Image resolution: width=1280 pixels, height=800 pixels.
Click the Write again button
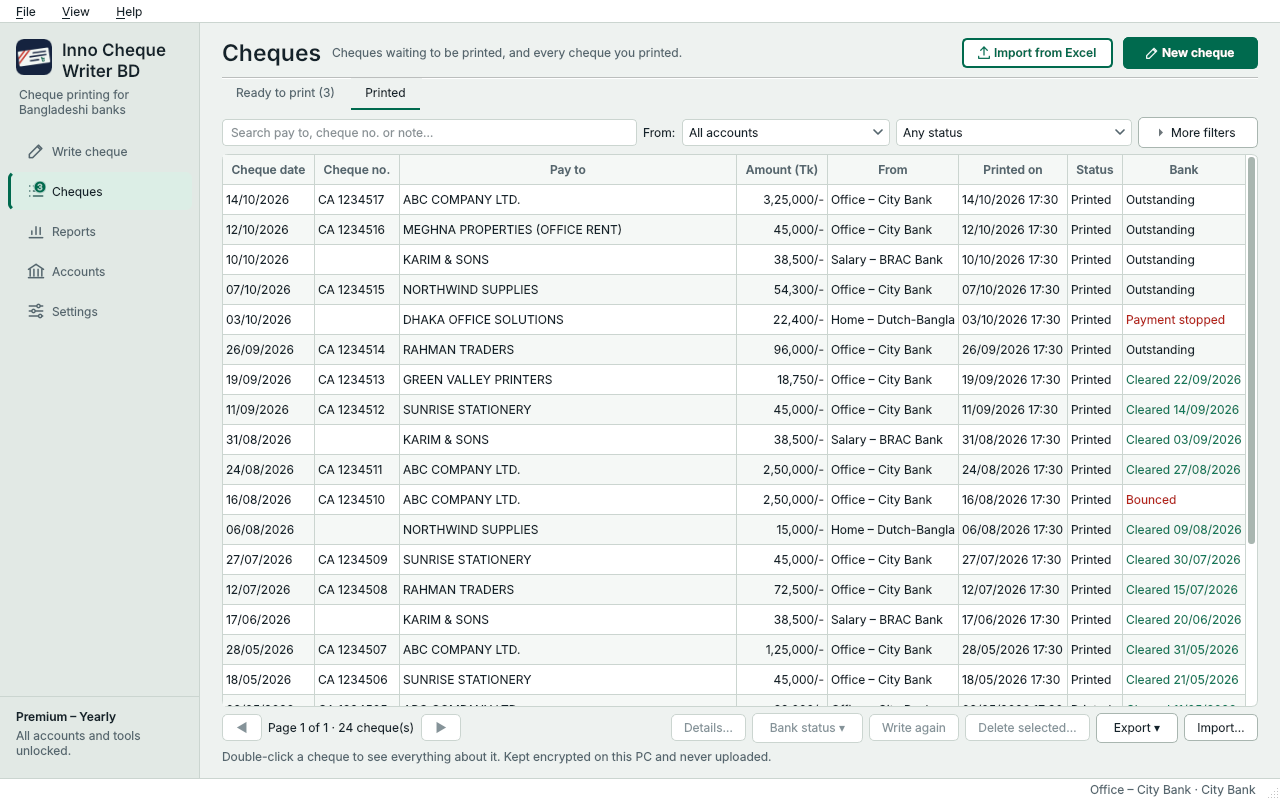(x=914, y=728)
